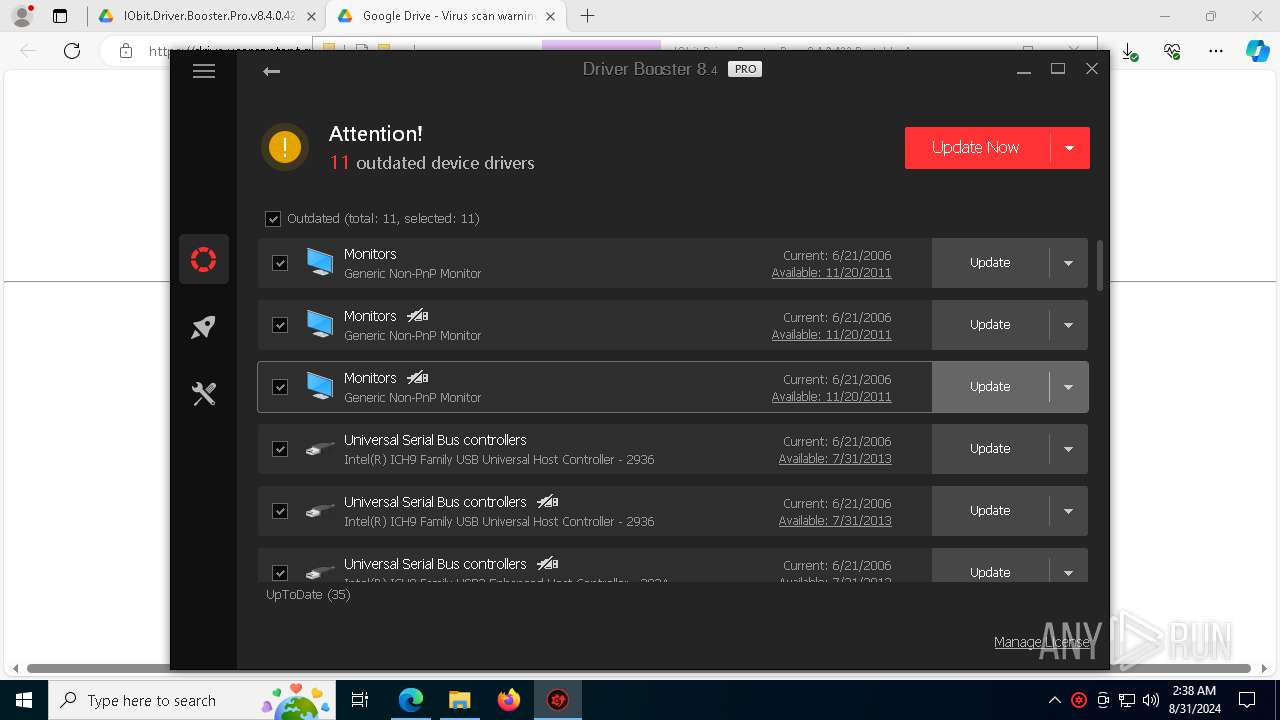The width and height of the screenshot is (1280, 720).
Task: Click disconnected badge on second USB row
Action: click(547, 502)
